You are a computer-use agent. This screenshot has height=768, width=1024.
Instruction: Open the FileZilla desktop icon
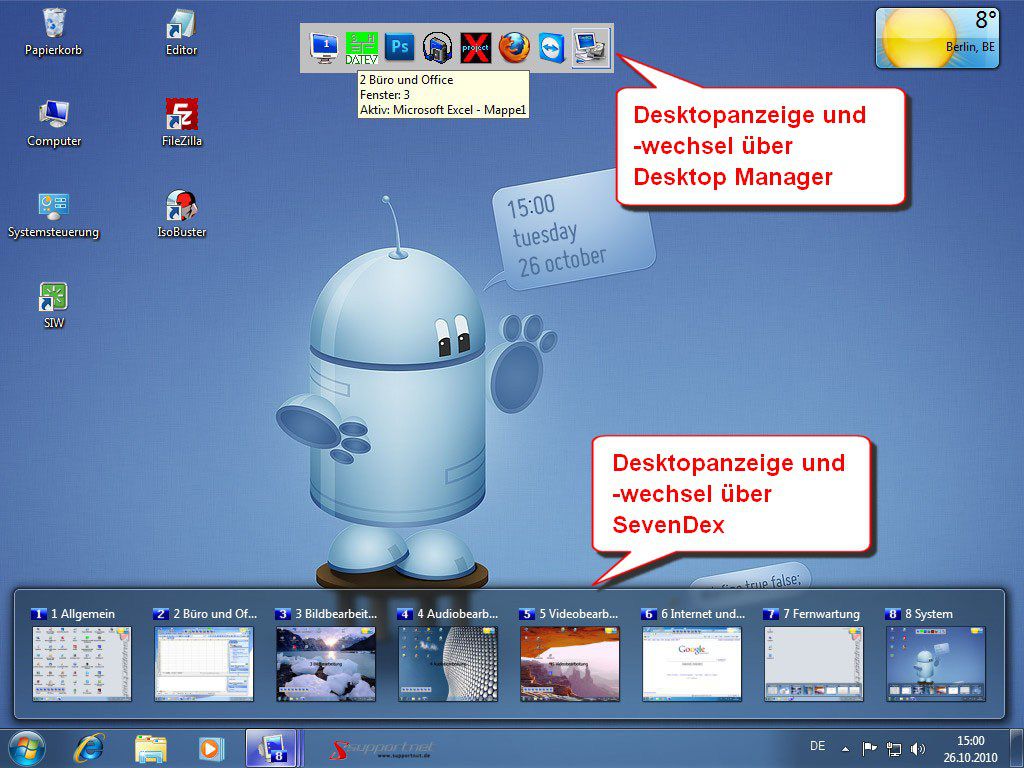coord(180,110)
